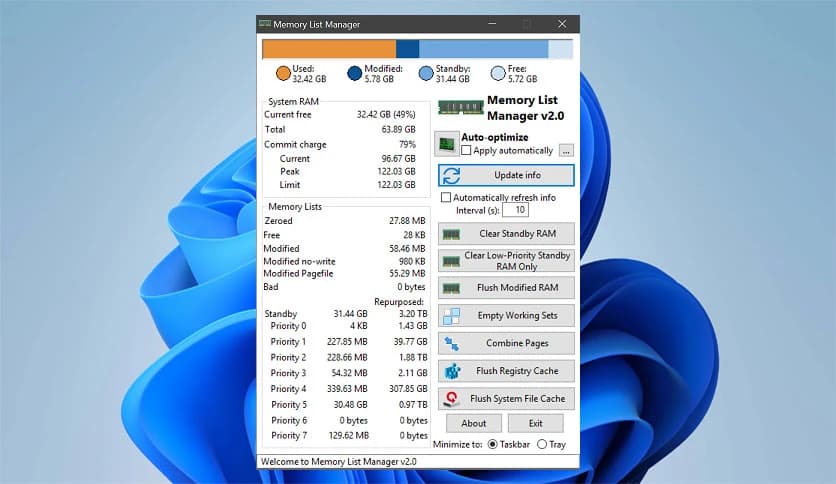This screenshot has height=484, width=836.
Task: Click the 'Modified no-write' label
Action: pos(299,262)
